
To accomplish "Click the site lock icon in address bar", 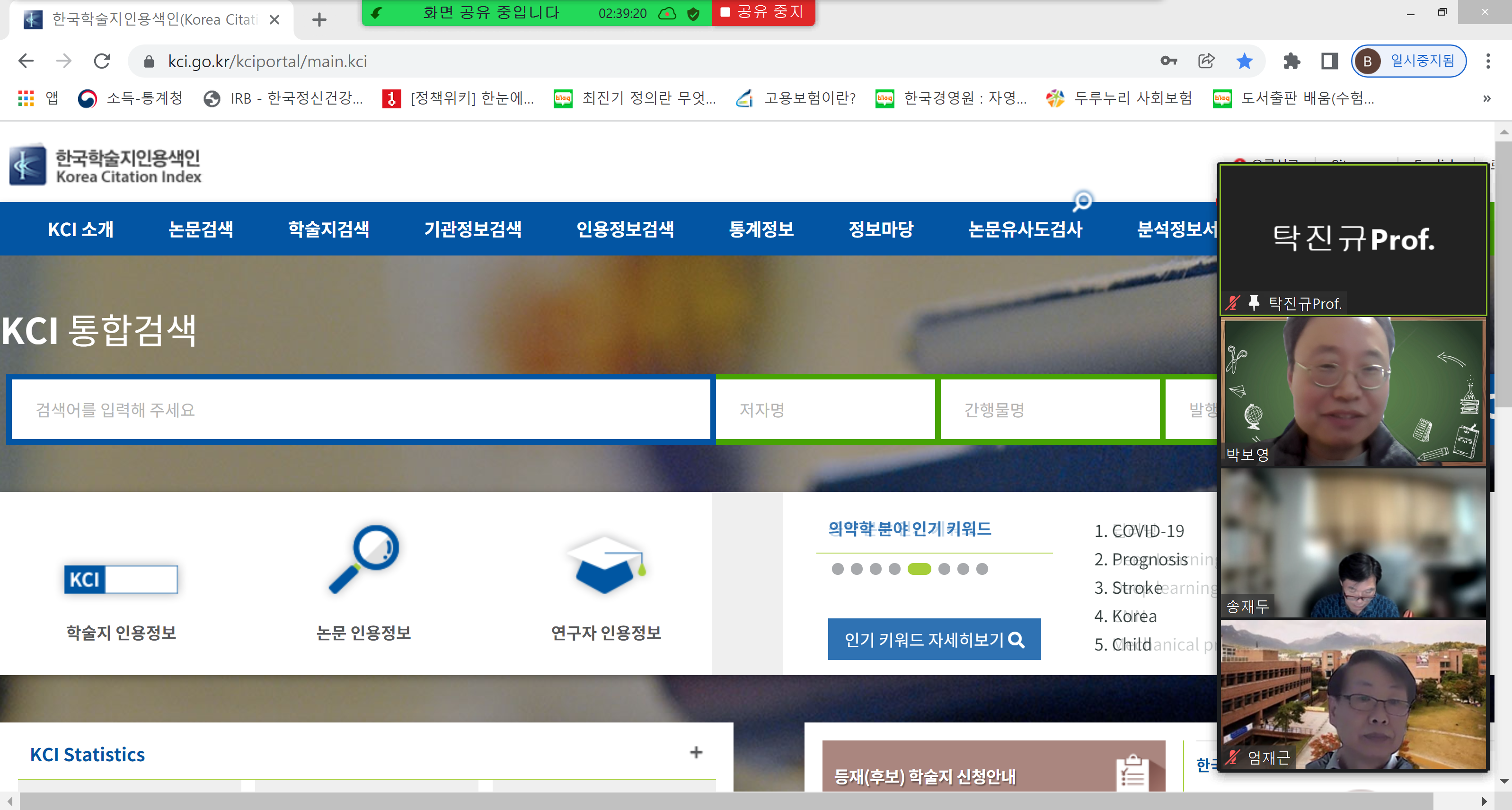I will coord(149,61).
